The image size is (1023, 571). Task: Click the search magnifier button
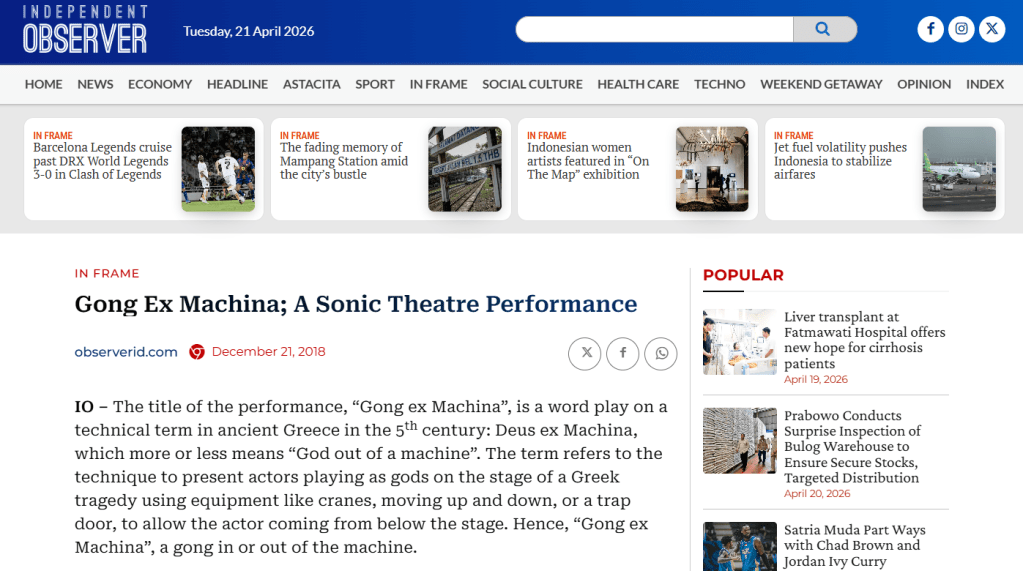(823, 30)
